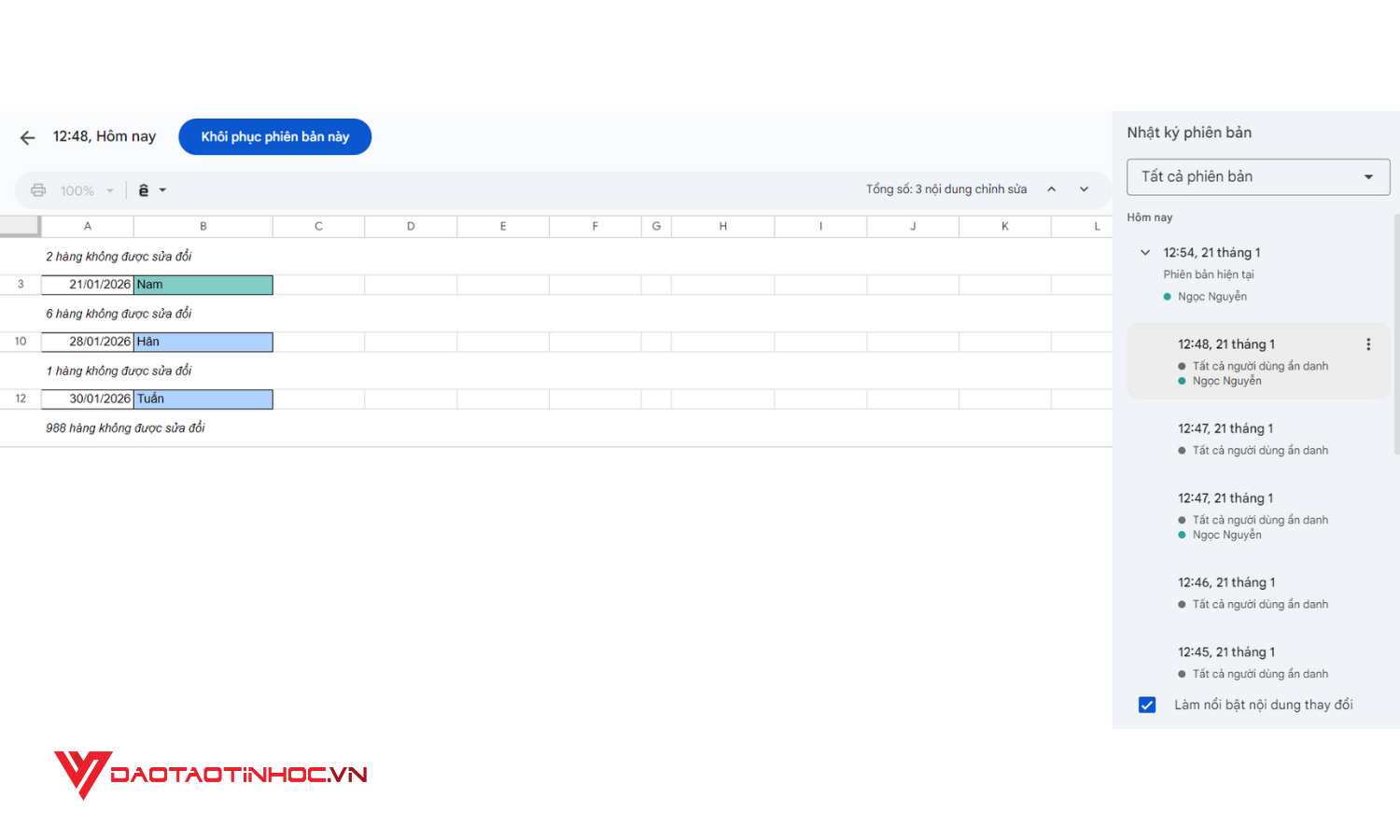Click 'Phiên bản hiện tại' under 12:54
The width and height of the screenshot is (1400, 840).
[1208, 273]
